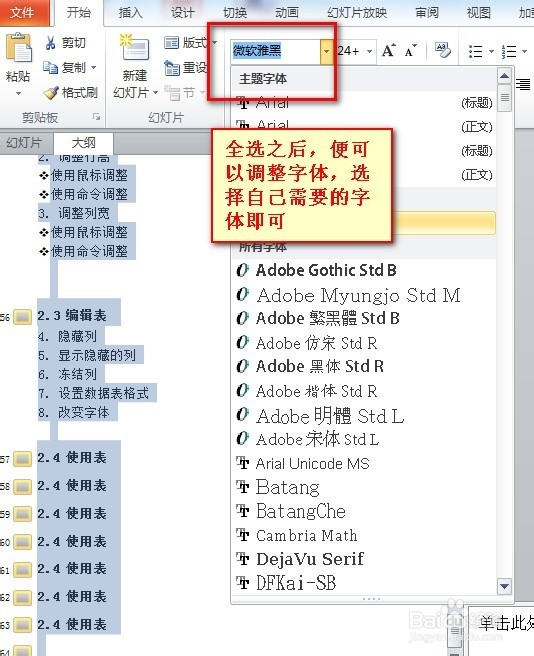Click slide 58 icon in outline
This screenshot has height=656, width=534.
coord(23,487)
